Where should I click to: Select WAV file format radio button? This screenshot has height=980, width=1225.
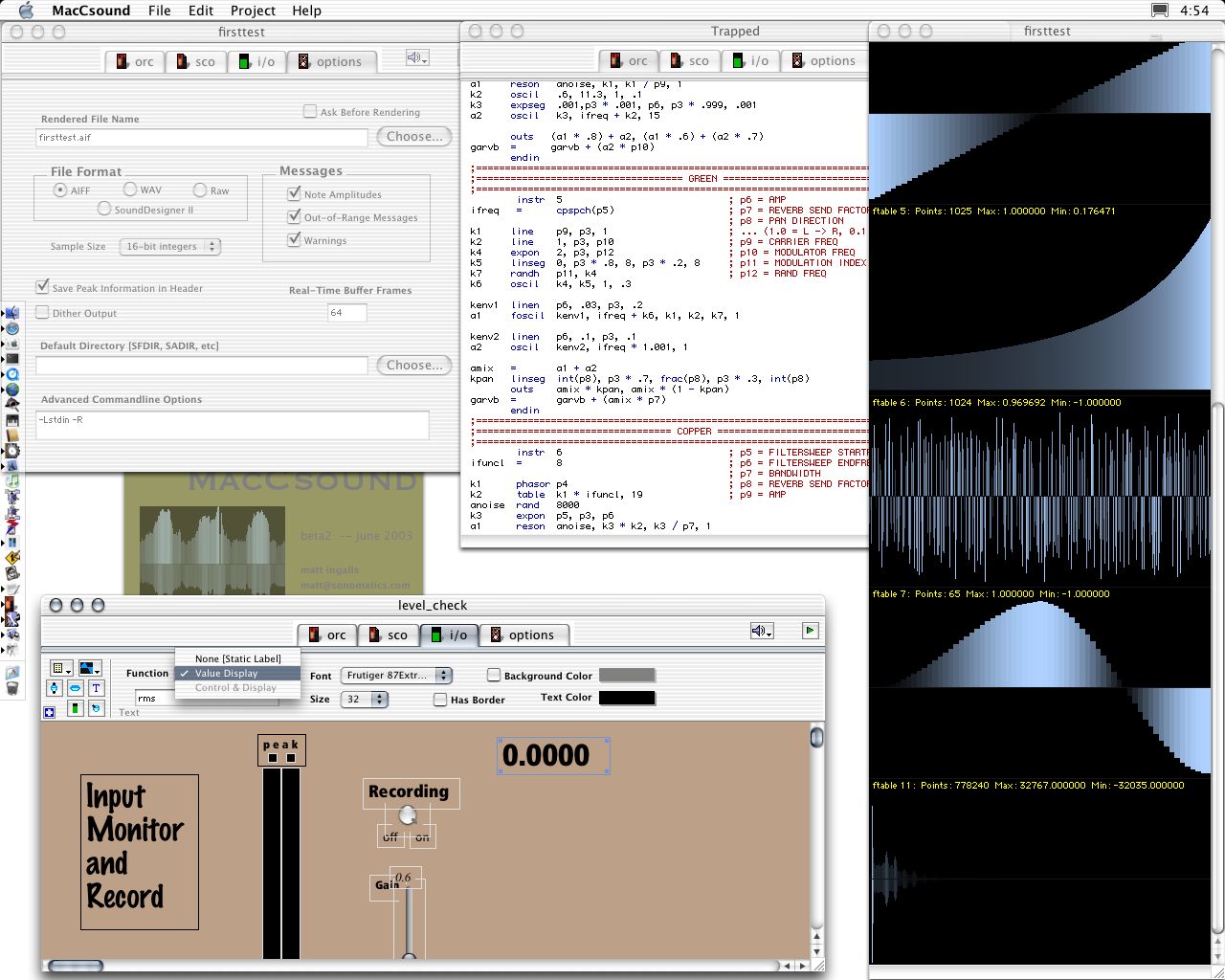pyautogui.click(x=130, y=189)
